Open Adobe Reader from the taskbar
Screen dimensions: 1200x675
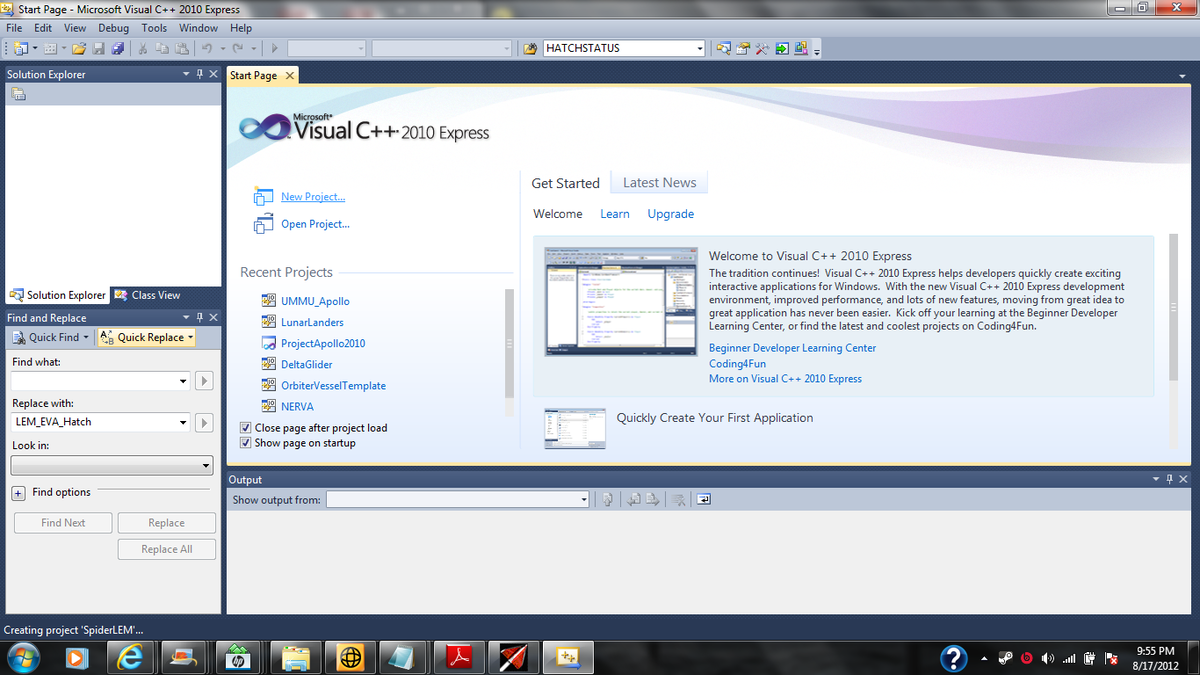[x=458, y=657]
